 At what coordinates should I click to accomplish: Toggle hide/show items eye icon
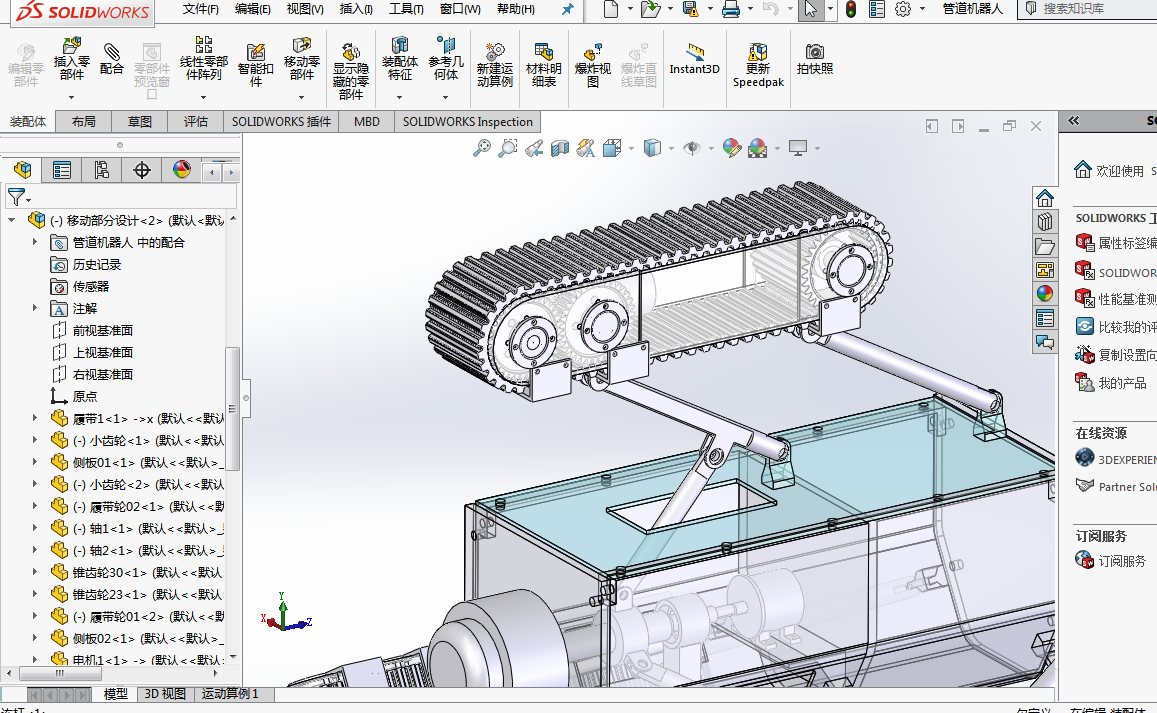pos(692,148)
